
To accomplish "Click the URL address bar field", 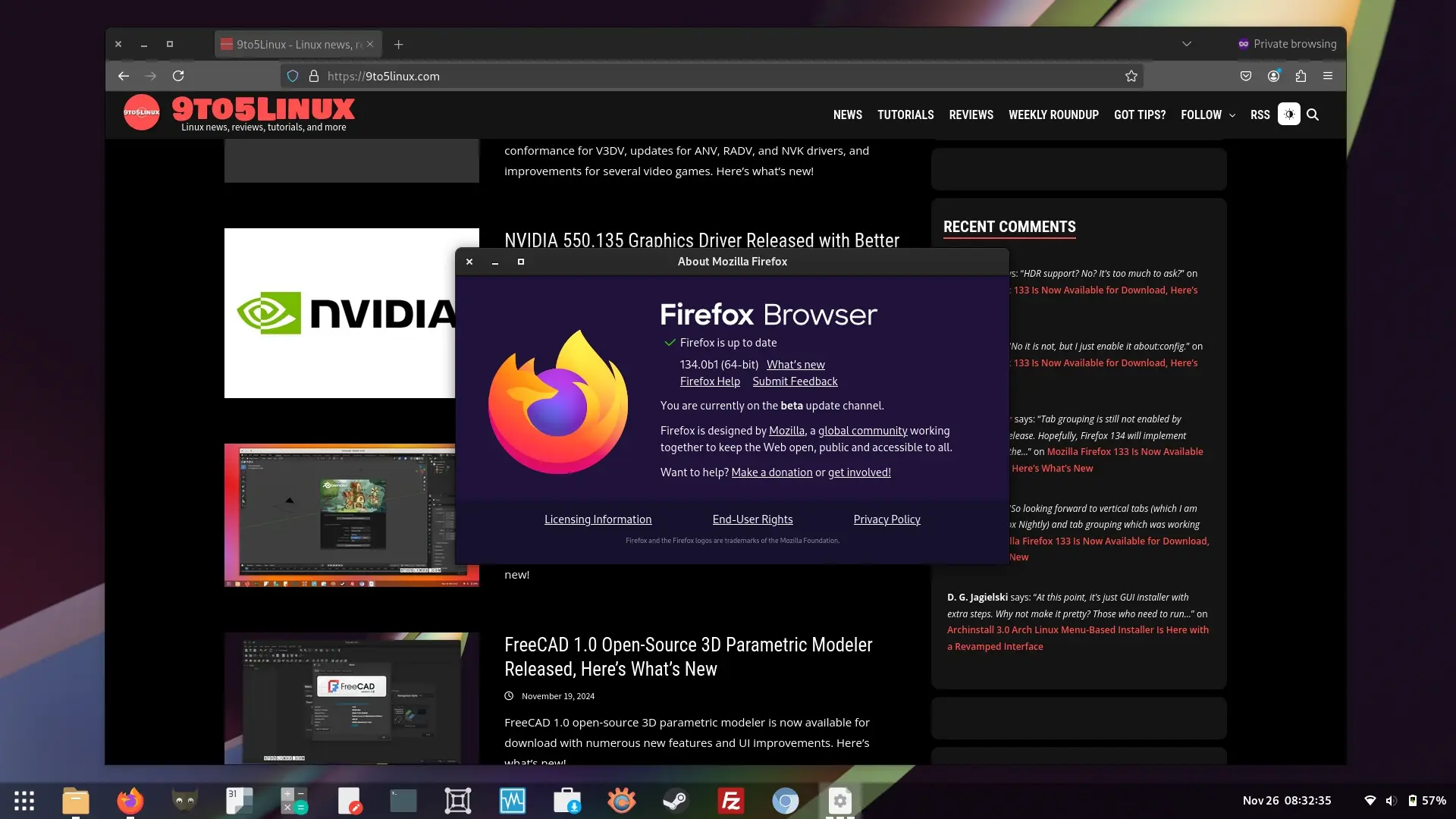I will point(682,76).
